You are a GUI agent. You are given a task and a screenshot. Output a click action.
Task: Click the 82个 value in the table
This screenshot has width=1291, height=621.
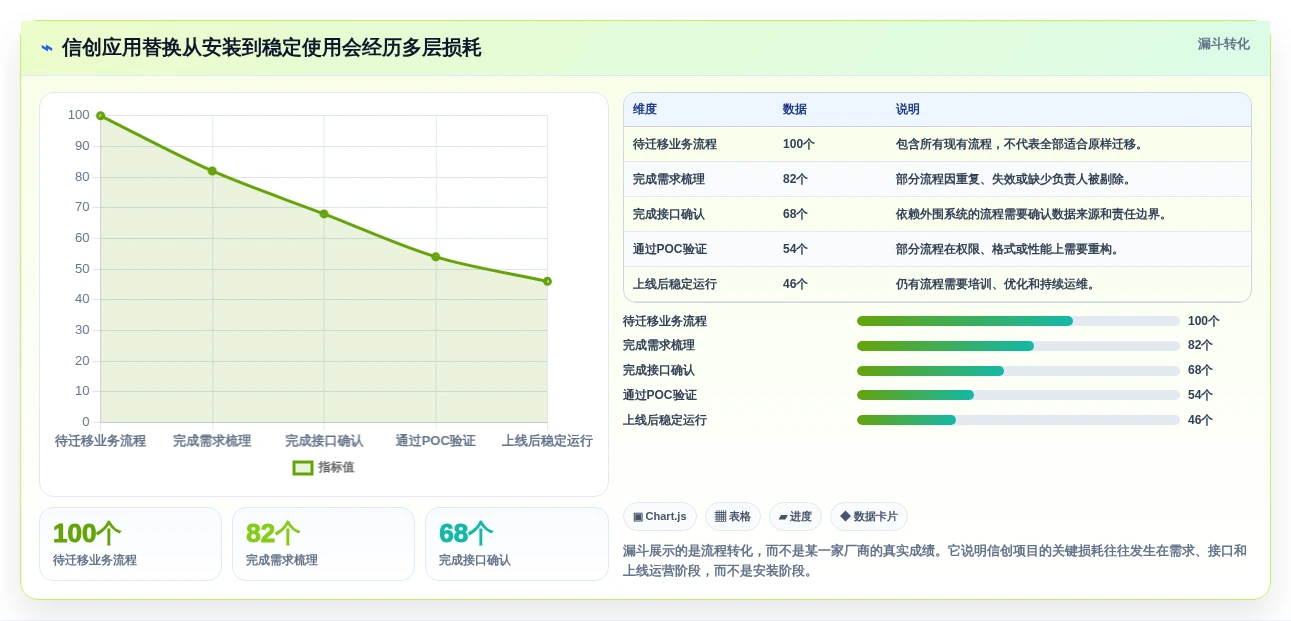tap(796, 179)
